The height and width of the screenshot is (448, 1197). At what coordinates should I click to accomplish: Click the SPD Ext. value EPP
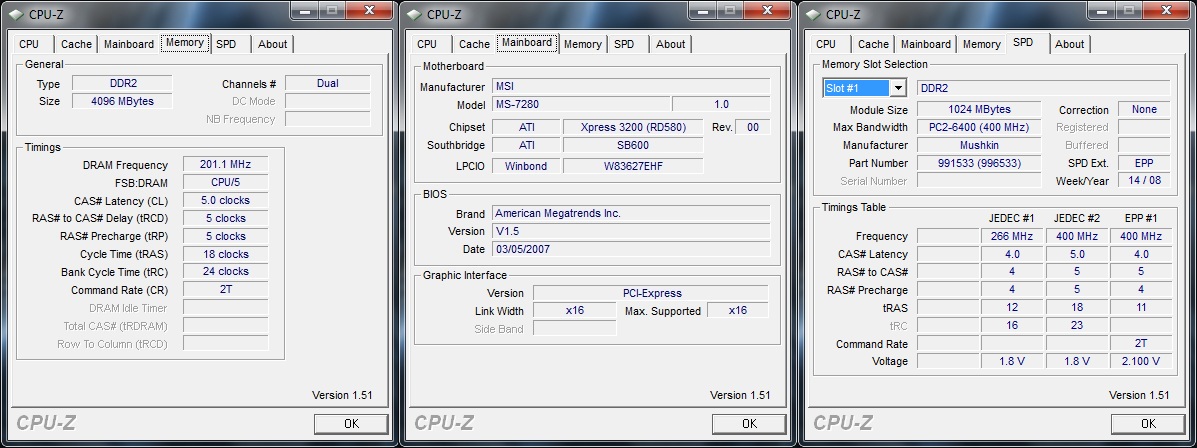(x=1144, y=163)
